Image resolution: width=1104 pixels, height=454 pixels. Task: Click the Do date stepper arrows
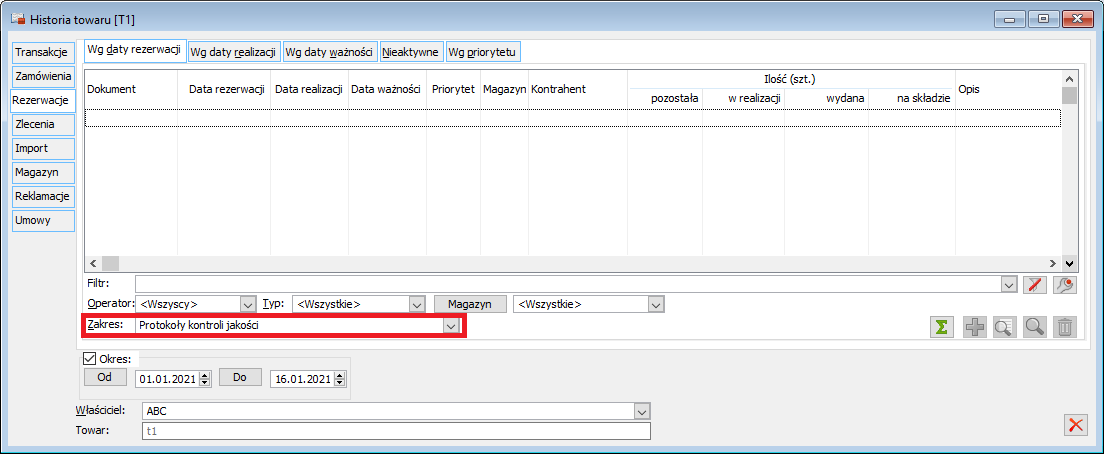pos(339,379)
